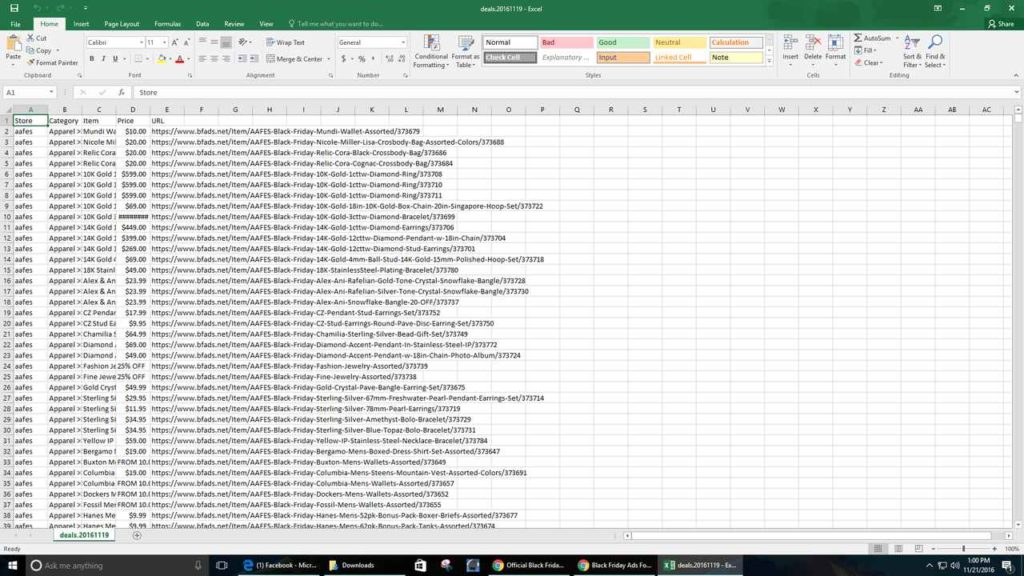Expand the formula bar
The height and width of the screenshot is (576, 1024).
pyautogui.click(x=1017, y=92)
